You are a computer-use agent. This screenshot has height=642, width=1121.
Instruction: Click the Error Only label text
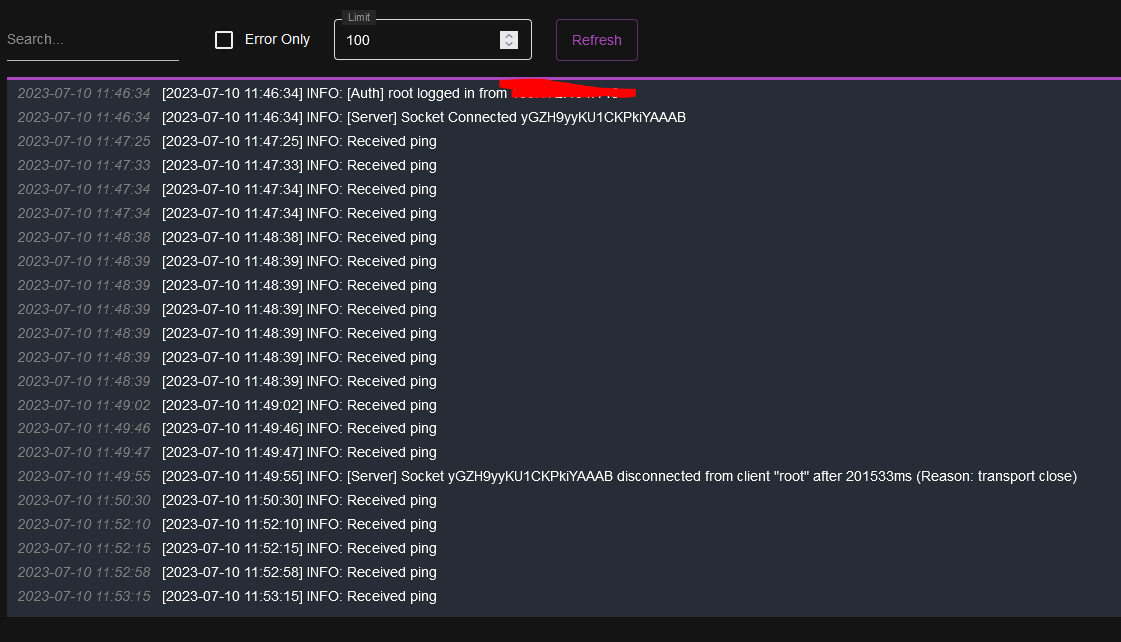click(x=277, y=39)
